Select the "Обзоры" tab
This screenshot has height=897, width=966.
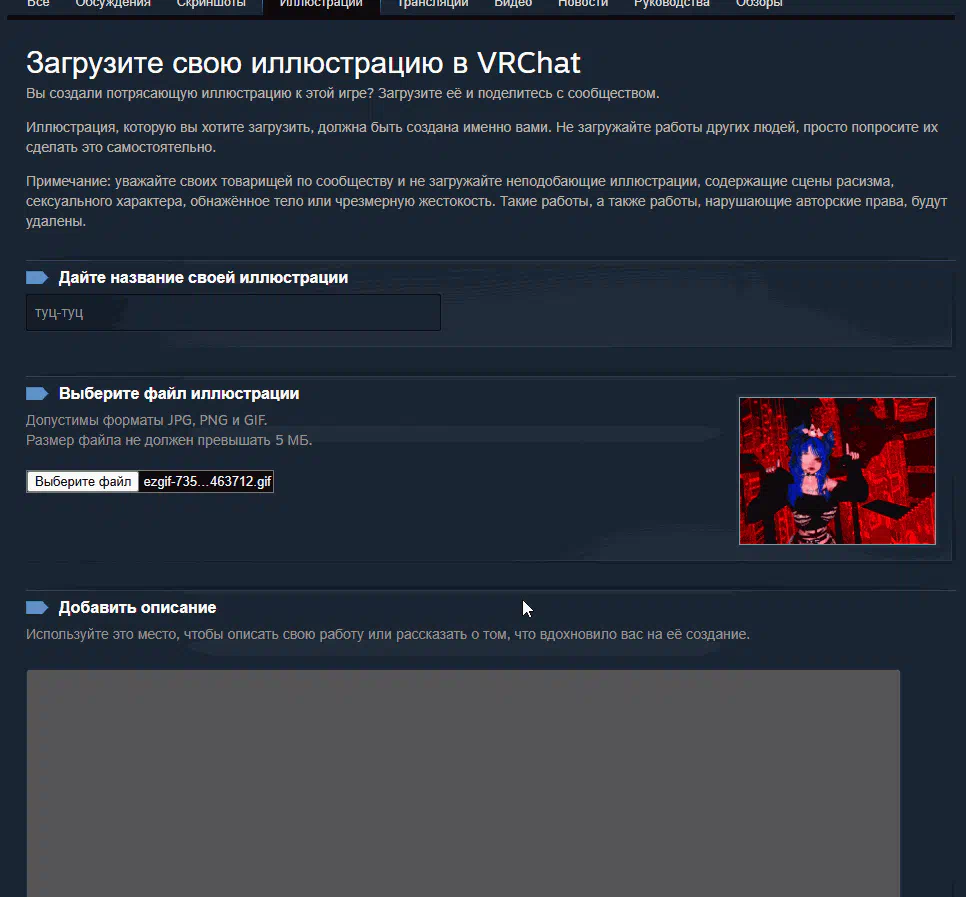coord(759,4)
